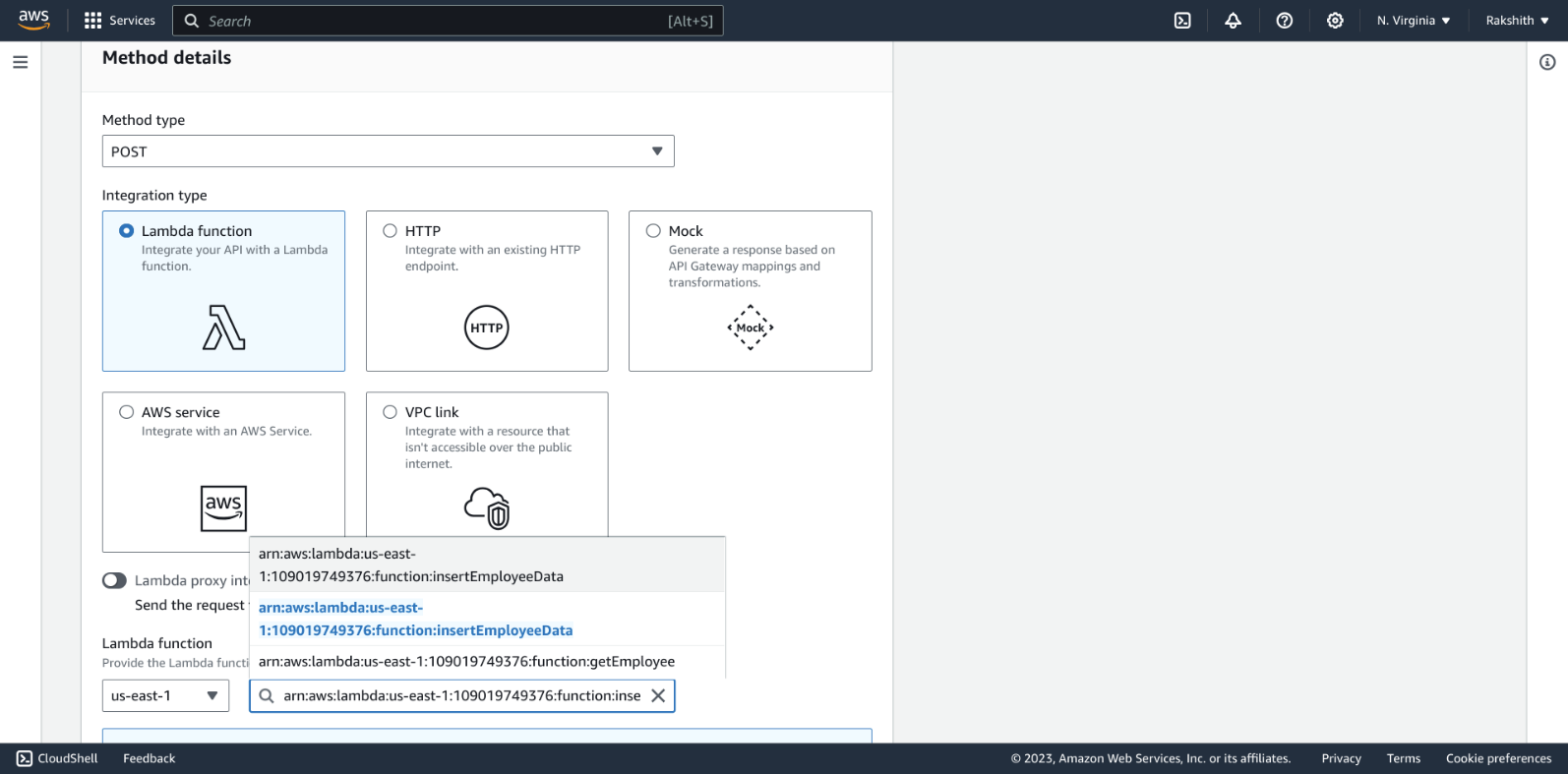Open CloudShell from the top bar icon

pos(1182,21)
